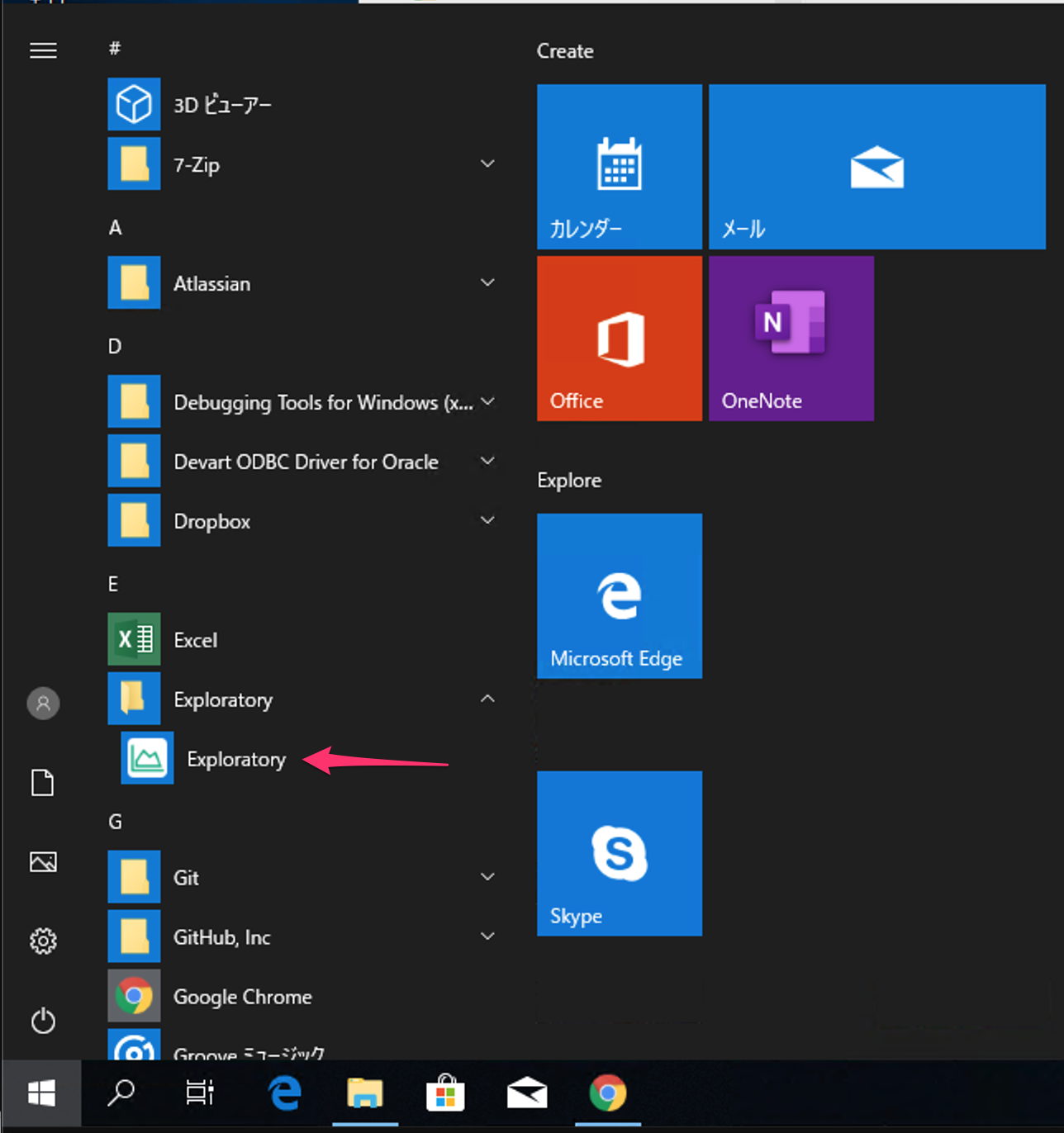
Task: Open taskbar Search magnifier
Action: (x=121, y=1093)
